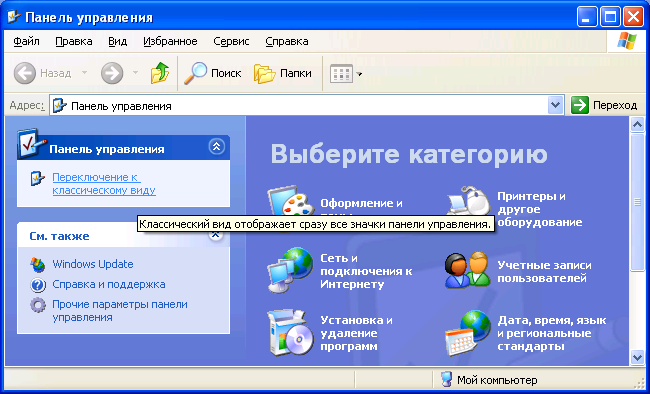Click the classic view switch icon
The image size is (650, 394).
(x=37, y=178)
